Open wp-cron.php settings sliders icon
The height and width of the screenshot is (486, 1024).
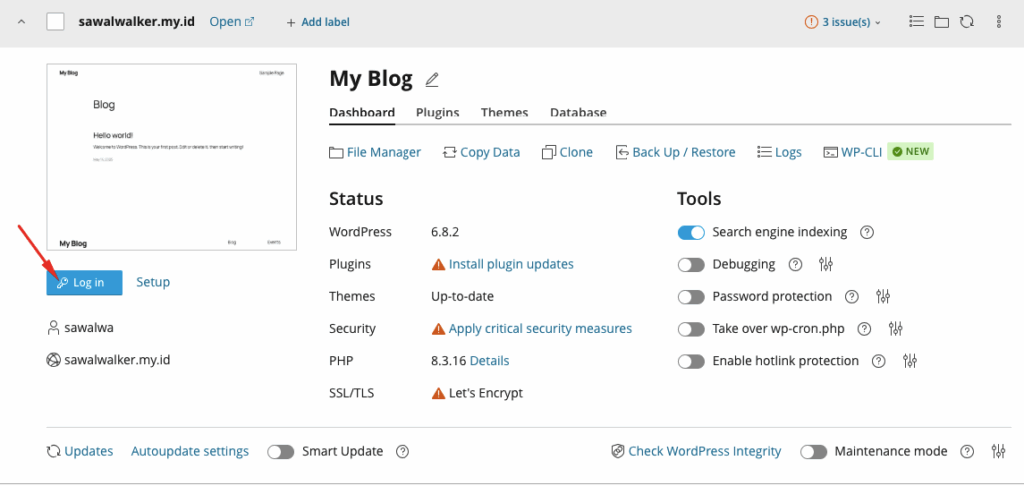[895, 329]
